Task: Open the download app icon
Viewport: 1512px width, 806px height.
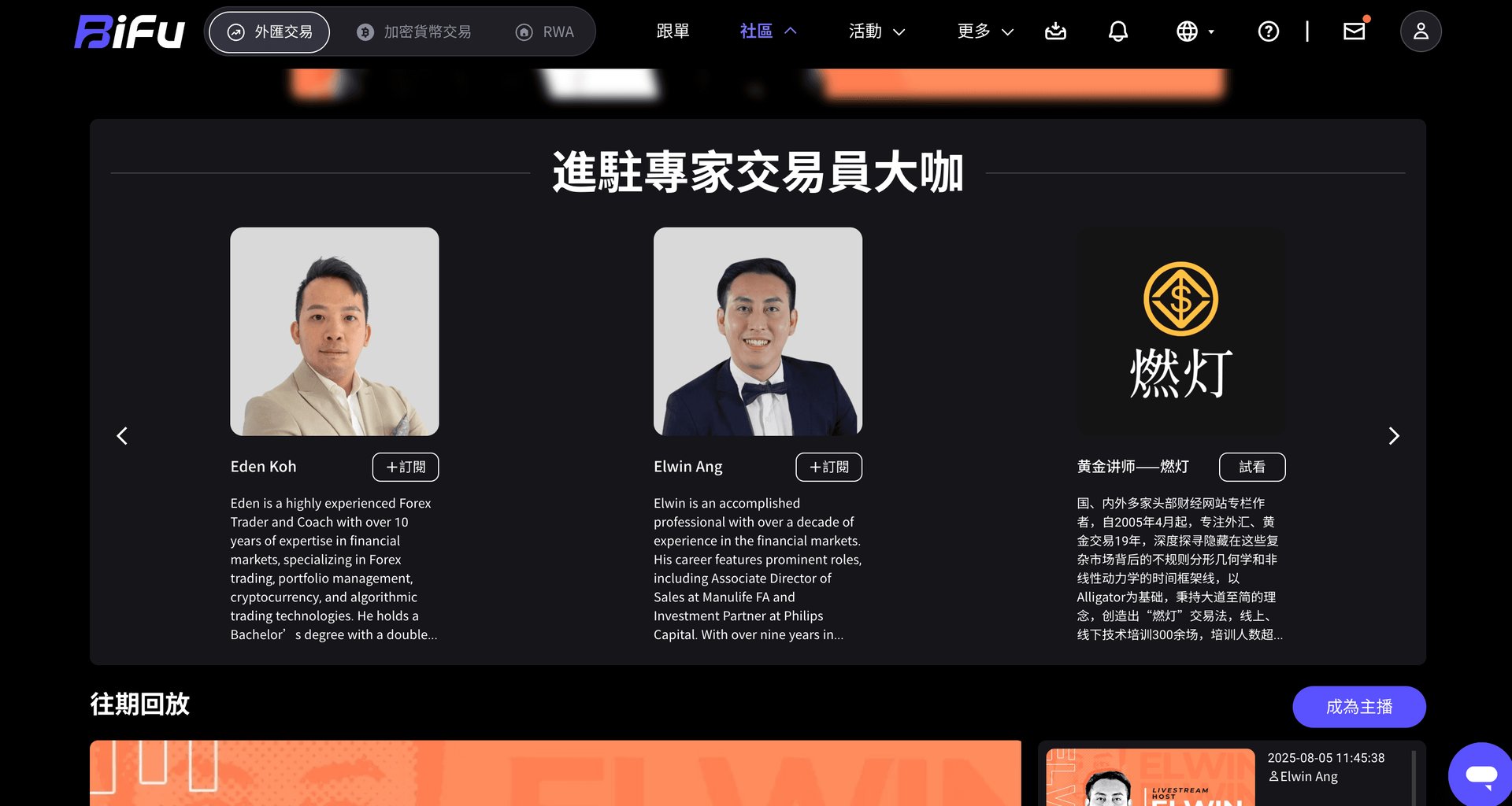Action: coord(1055,31)
